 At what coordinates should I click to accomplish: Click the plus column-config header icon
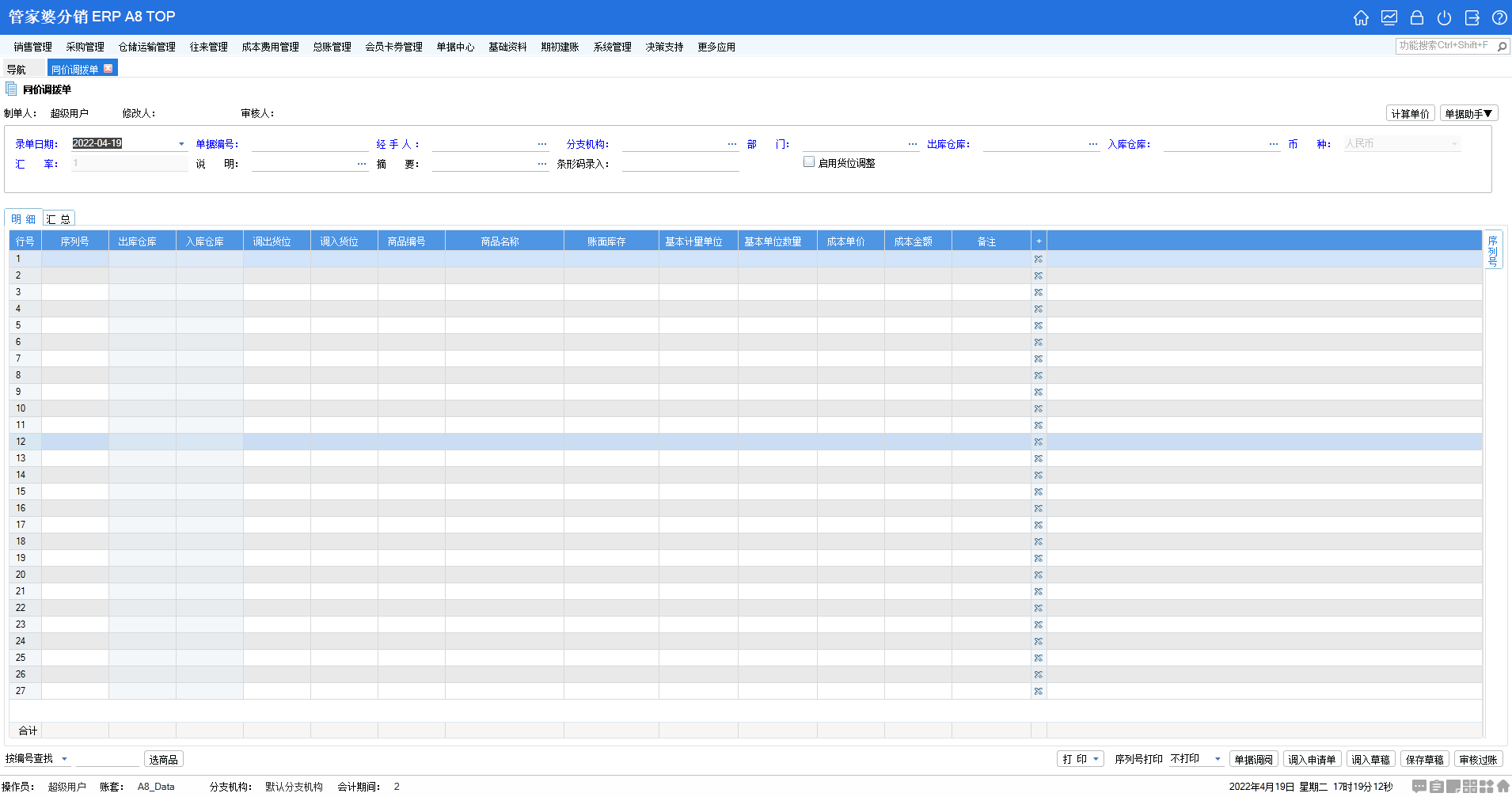pyautogui.click(x=1039, y=241)
